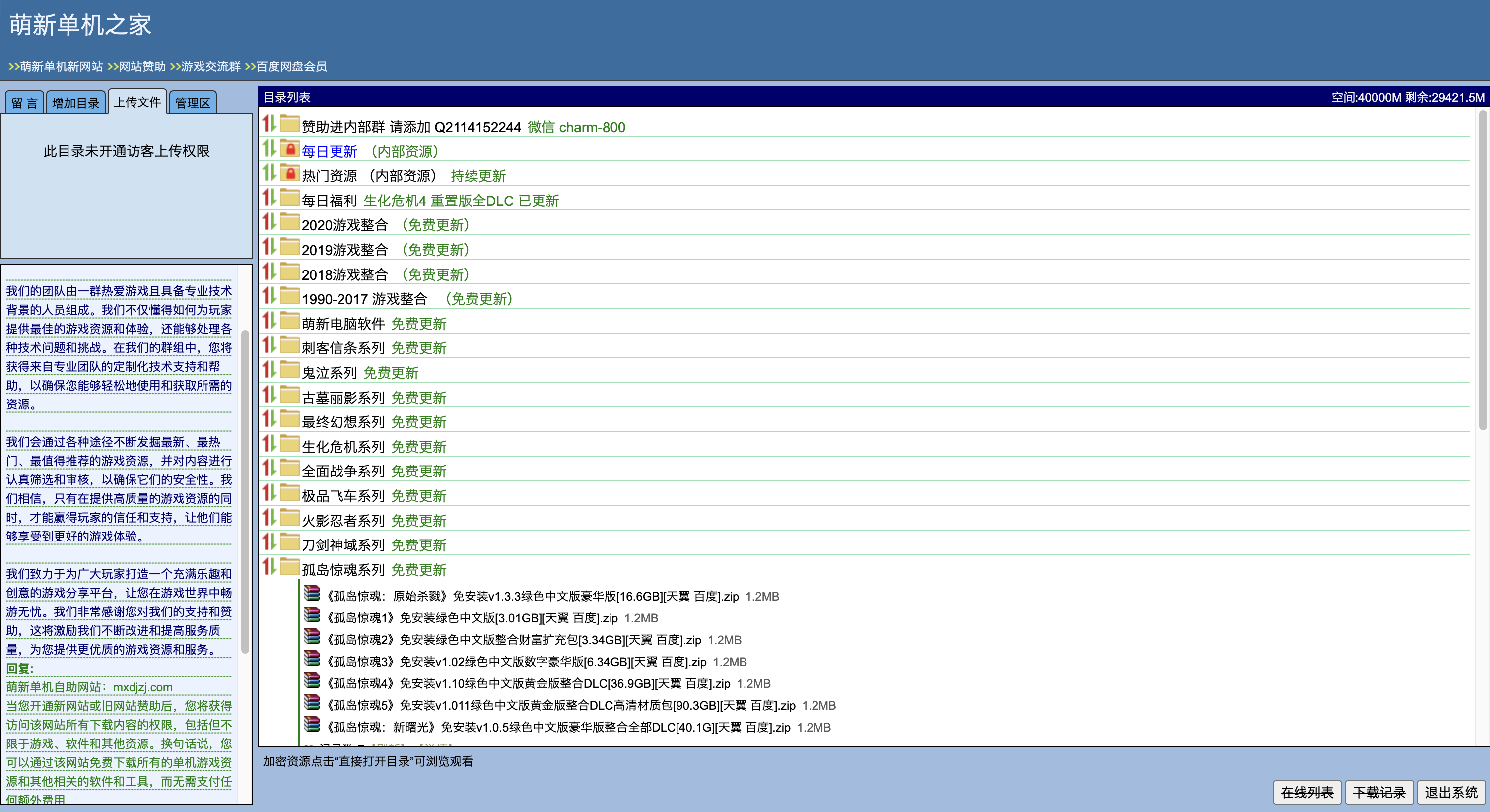Click the 退出系统 button
The height and width of the screenshot is (812, 1490).
[1451, 792]
